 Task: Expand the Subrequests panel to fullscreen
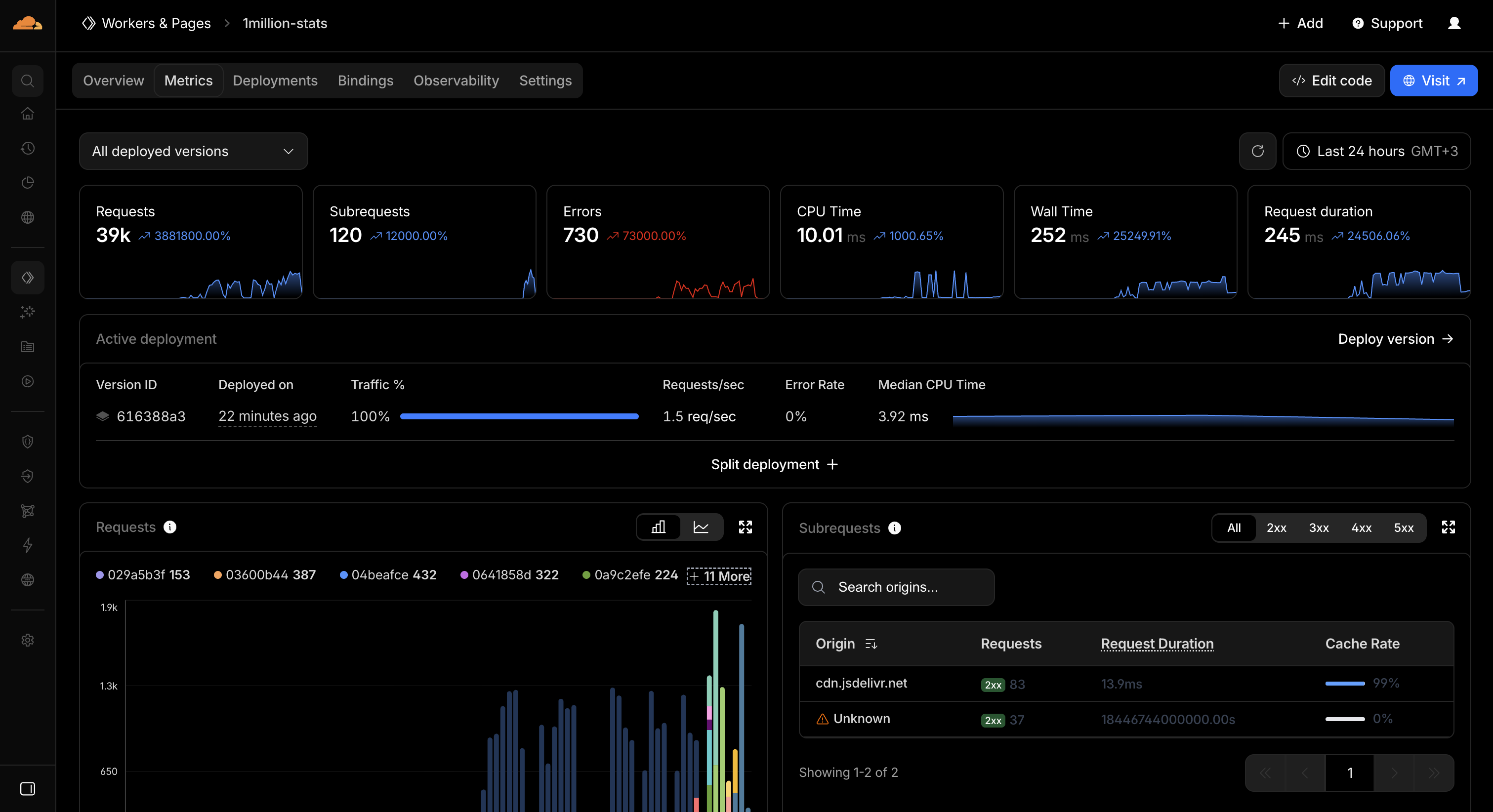coord(1448,527)
